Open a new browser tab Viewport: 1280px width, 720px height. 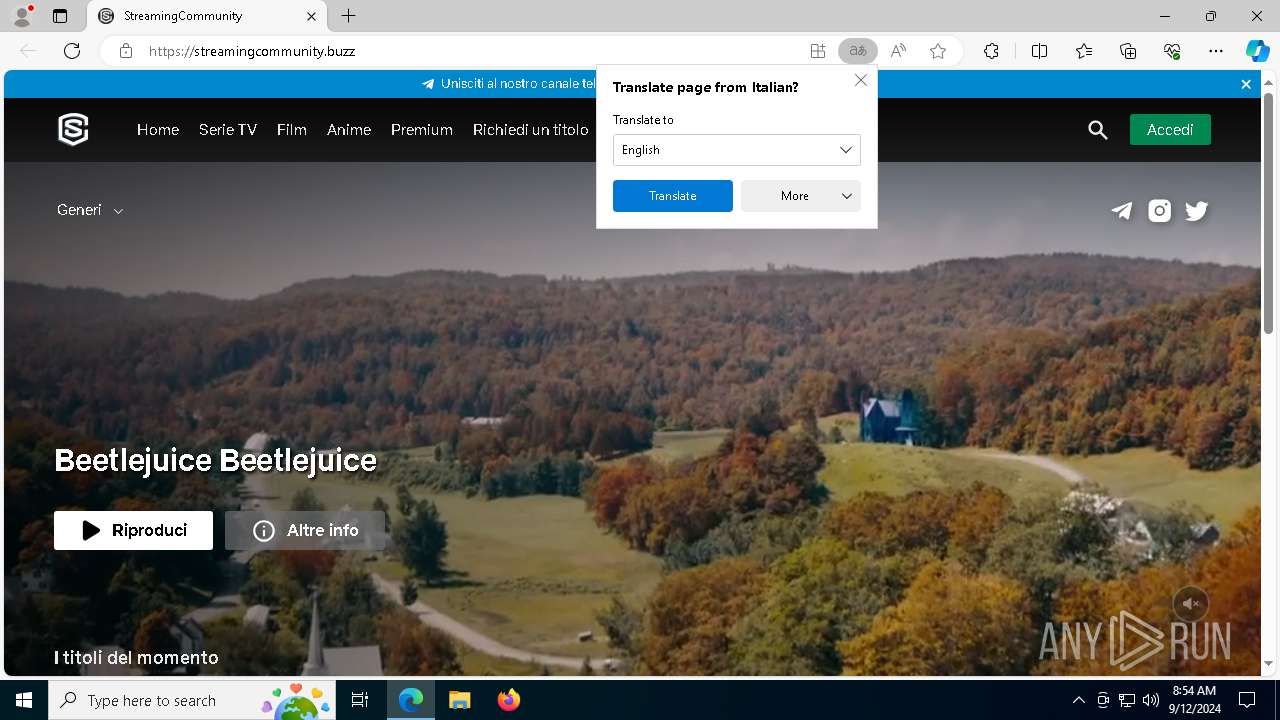[348, 16]
